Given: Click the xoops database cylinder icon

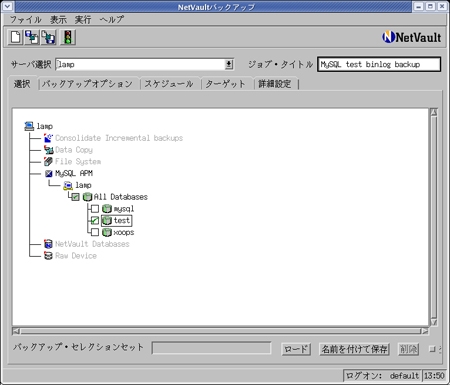Looking at the screenshot, I should click(x=107, y=232).
